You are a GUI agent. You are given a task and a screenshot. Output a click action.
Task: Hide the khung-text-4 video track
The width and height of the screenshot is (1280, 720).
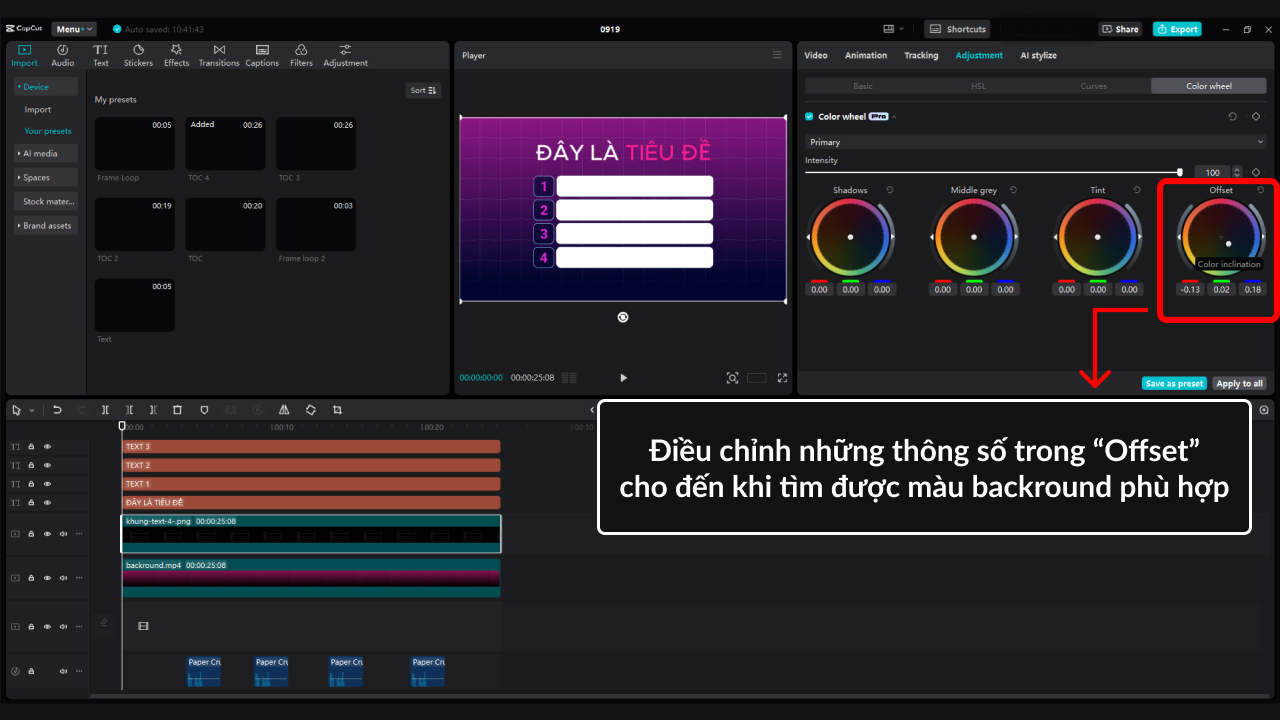pos(47,534)
